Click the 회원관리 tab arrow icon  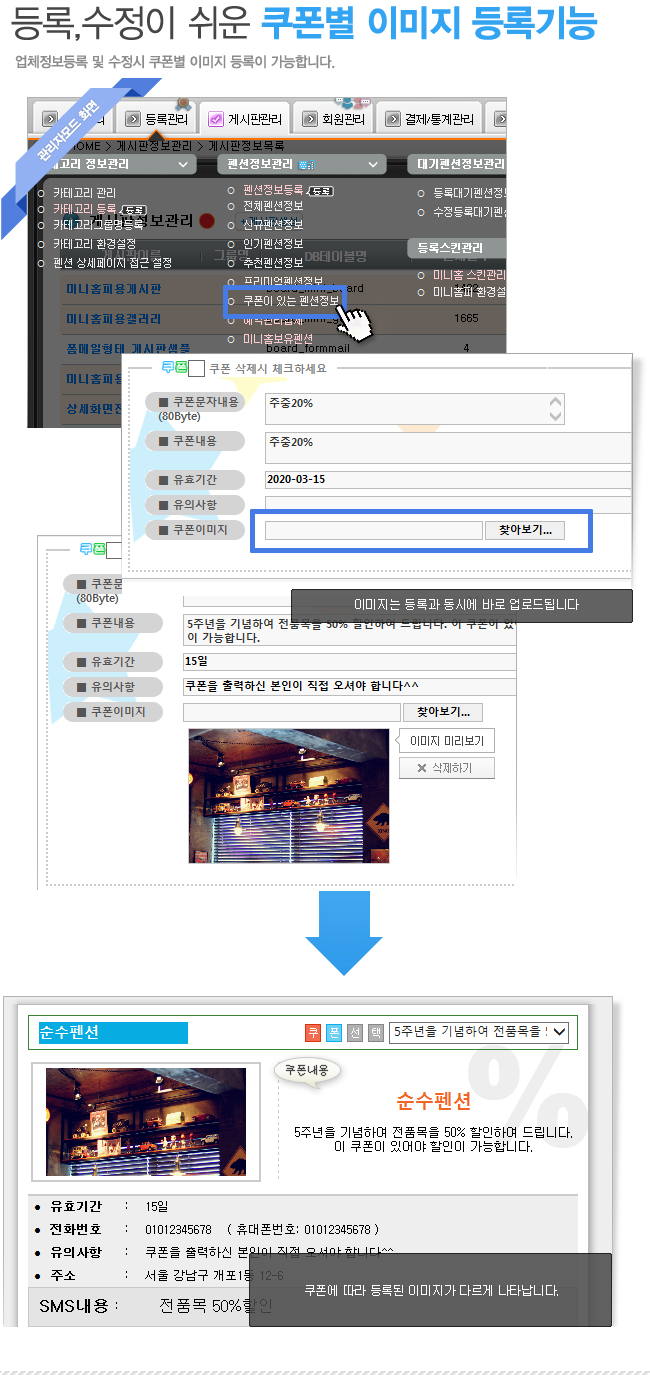pyautogui.click(x=309, y=119)
